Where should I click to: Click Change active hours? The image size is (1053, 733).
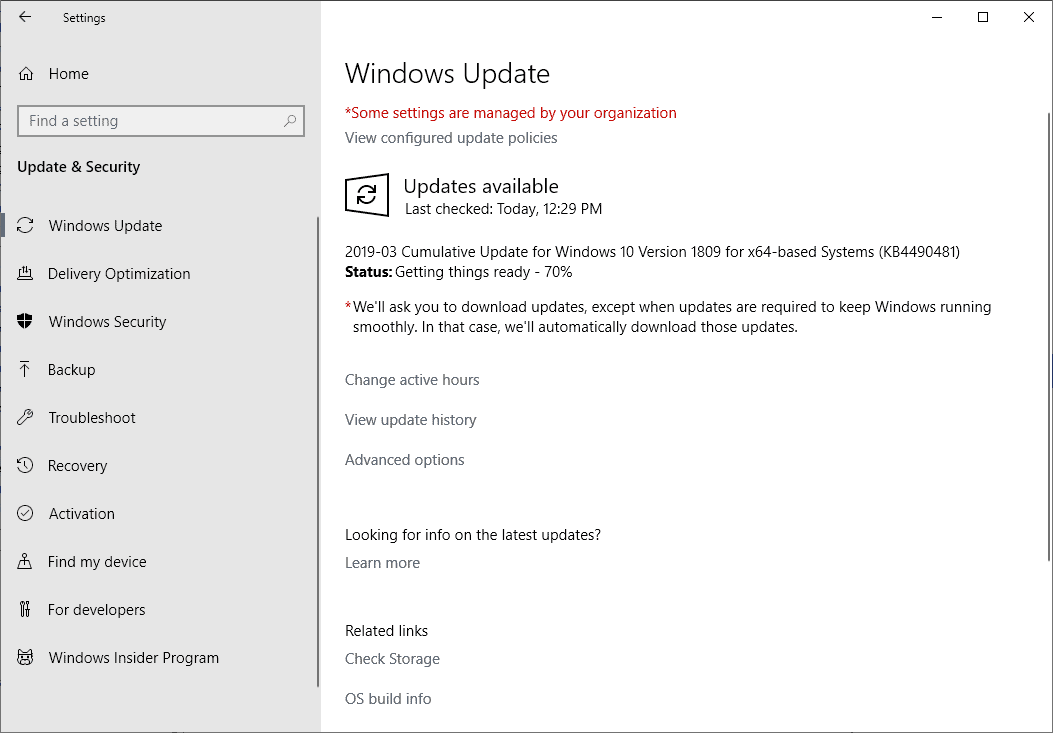[x=412, y=379]
